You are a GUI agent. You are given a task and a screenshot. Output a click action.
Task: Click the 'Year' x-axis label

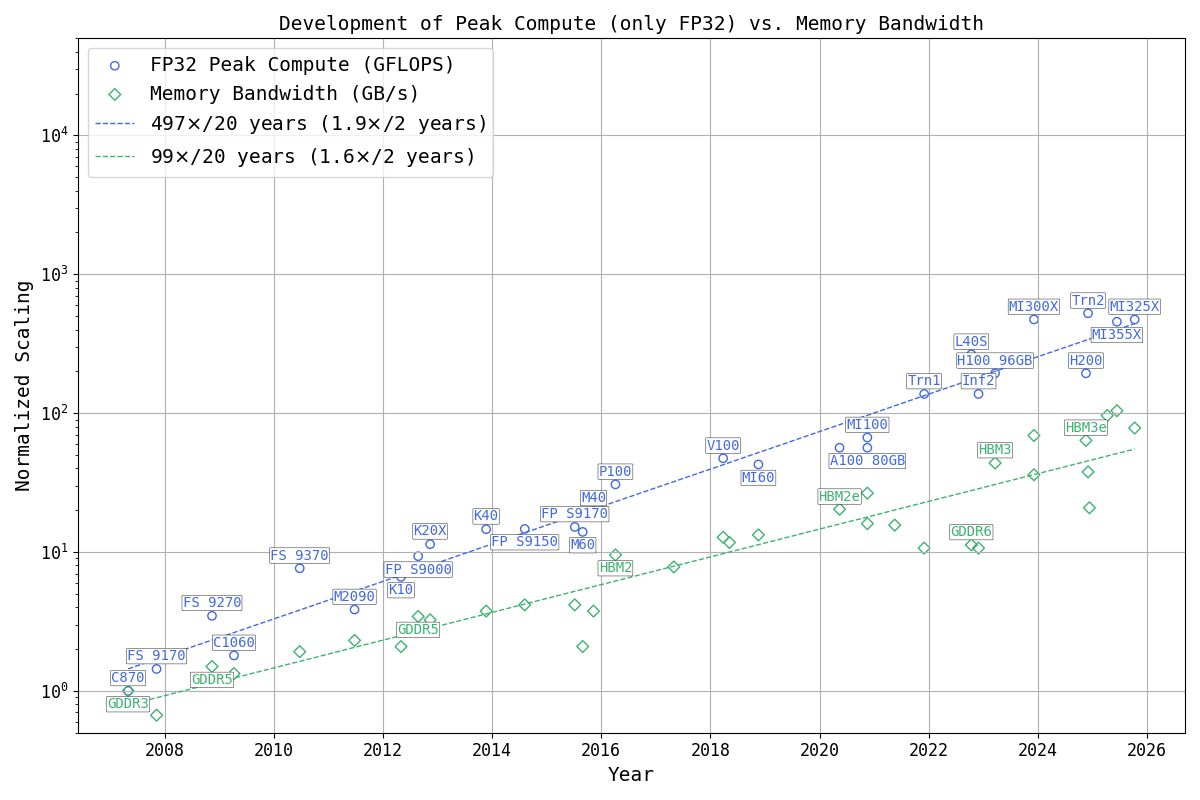point(631,775)
